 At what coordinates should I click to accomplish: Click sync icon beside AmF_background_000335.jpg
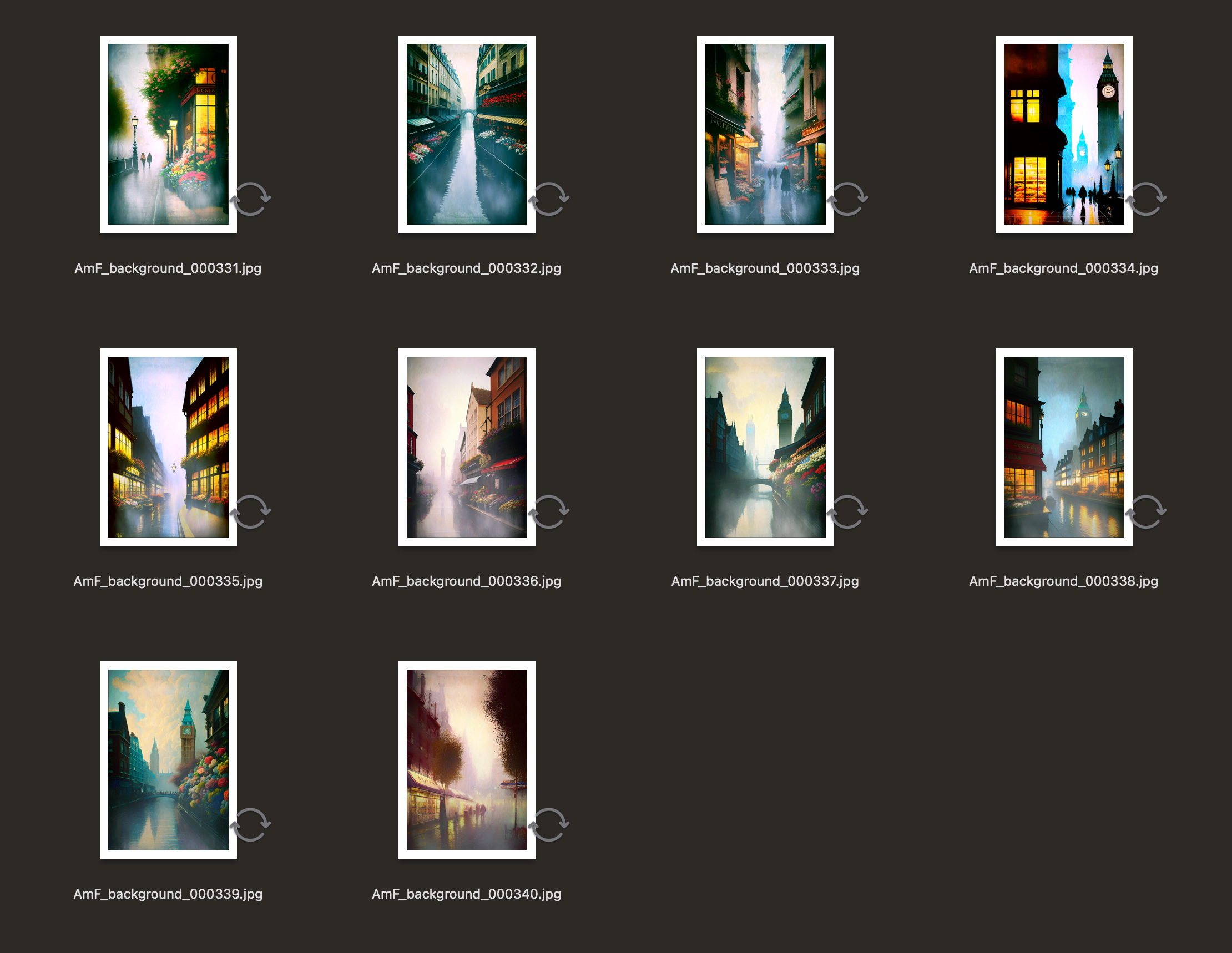251,512
